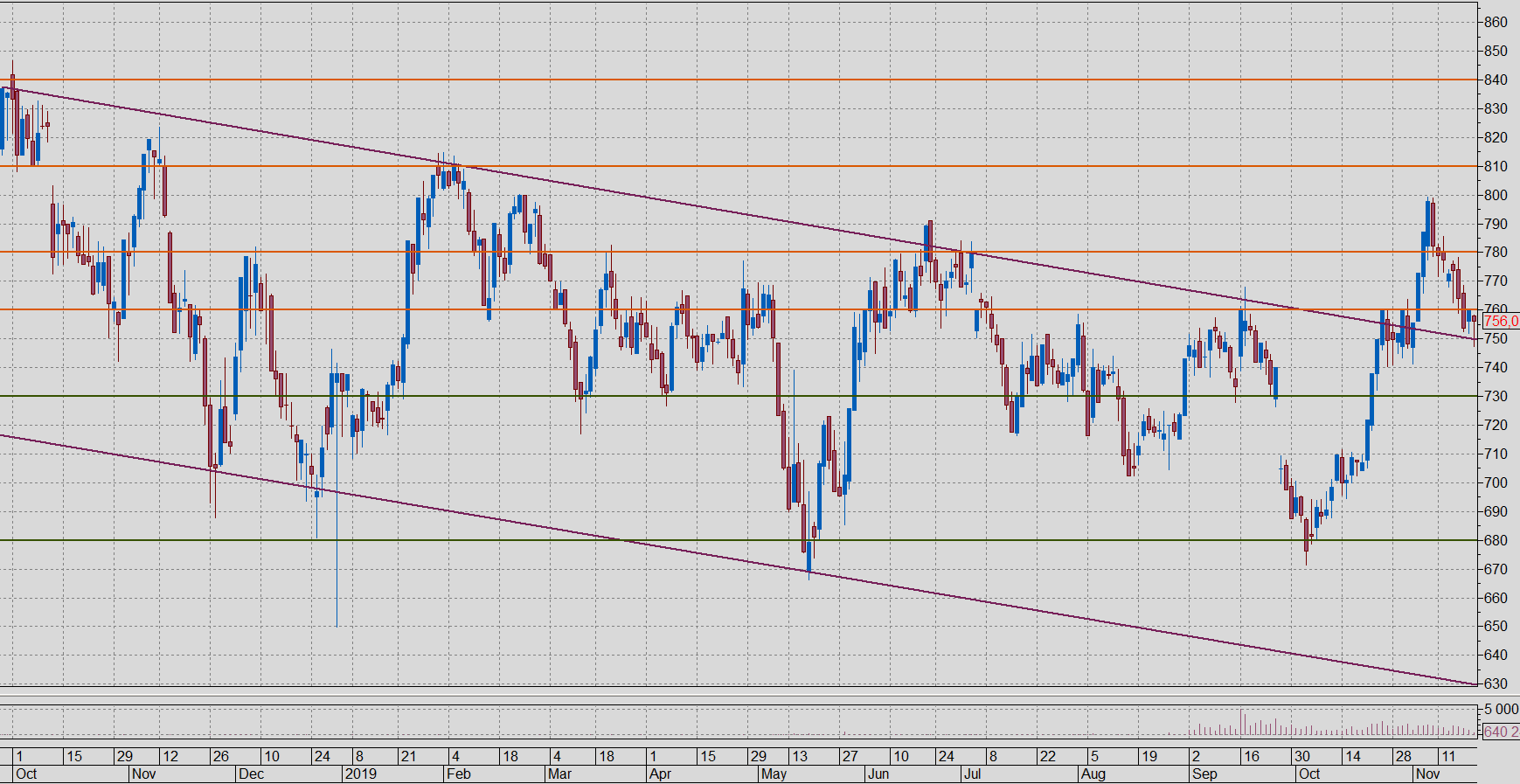Select the lower purple descending trendline

pos(739,559)
